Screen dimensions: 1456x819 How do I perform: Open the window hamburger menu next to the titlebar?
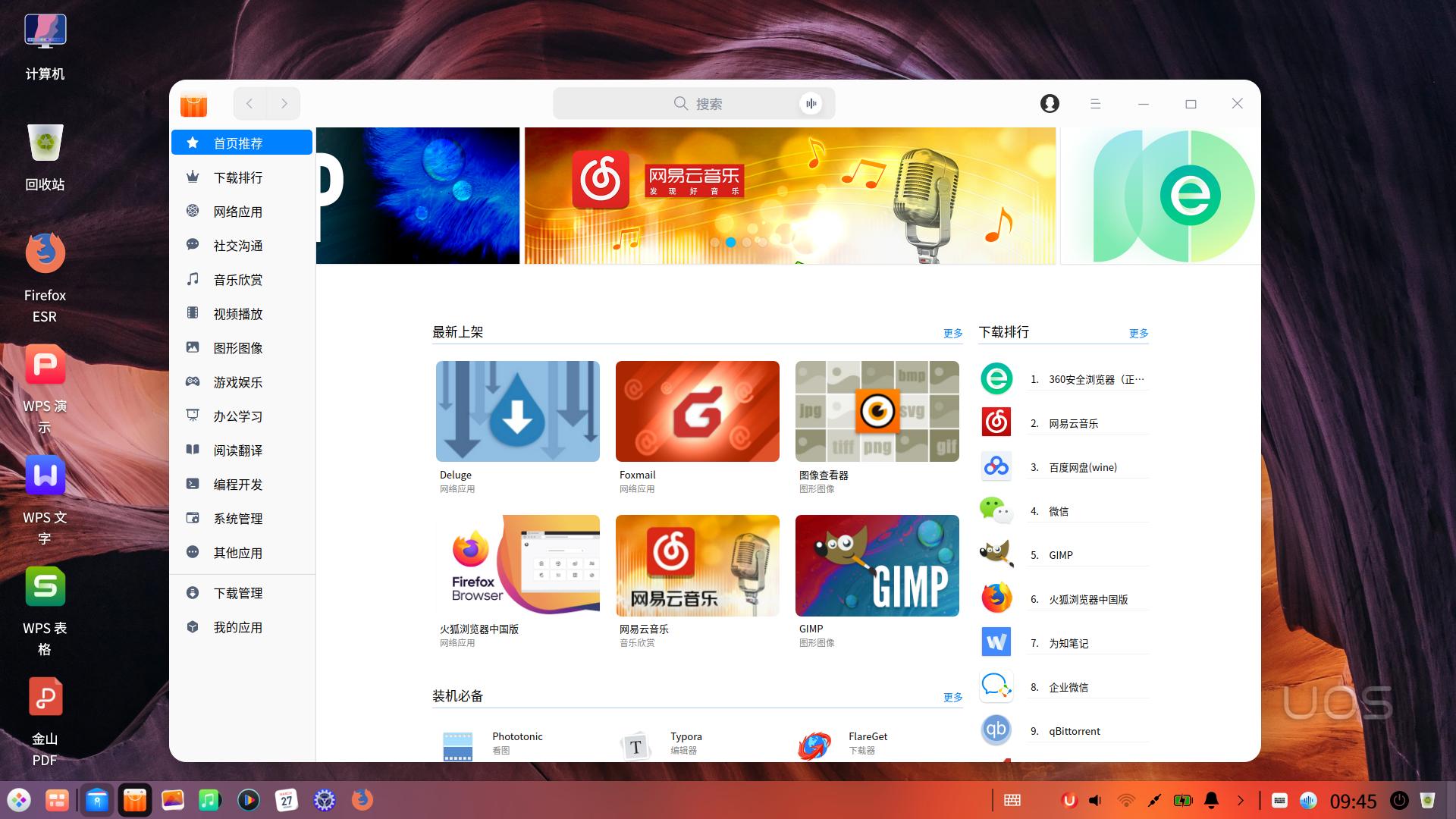[1095, 103]
